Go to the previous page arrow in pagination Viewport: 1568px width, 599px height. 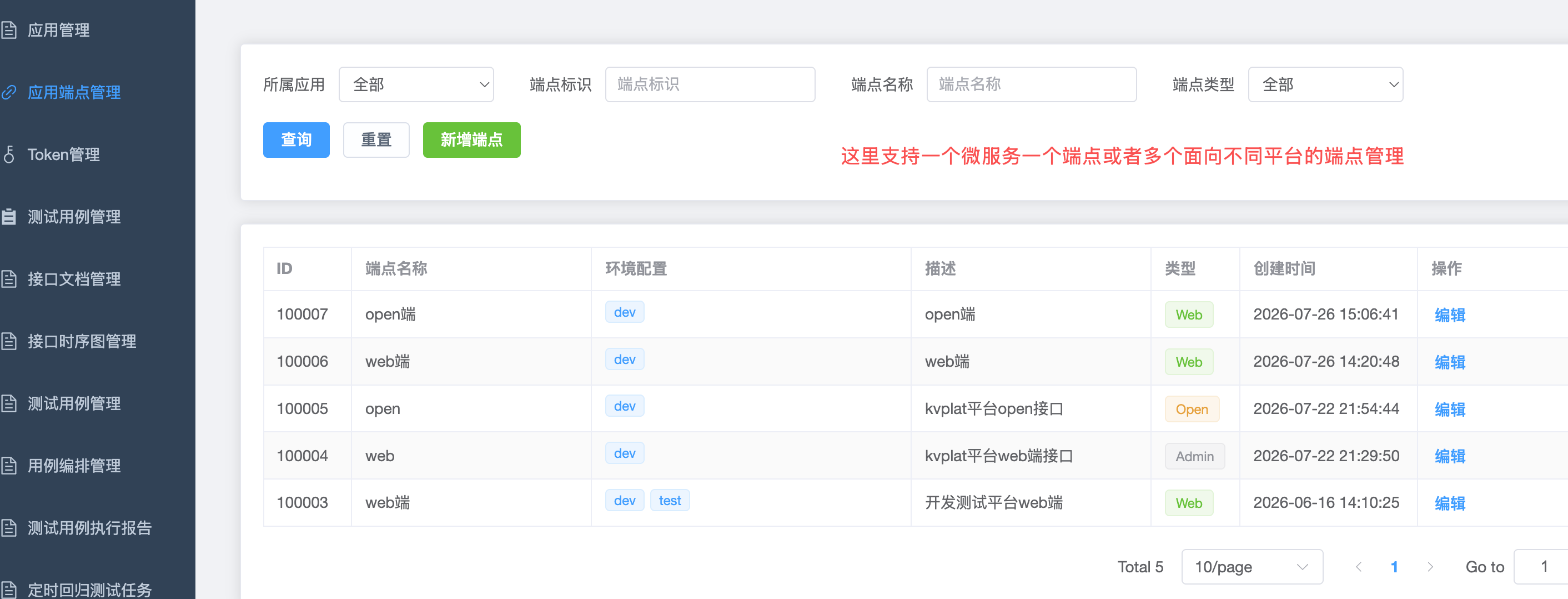pyautogui.click(x=1358, y=567)
